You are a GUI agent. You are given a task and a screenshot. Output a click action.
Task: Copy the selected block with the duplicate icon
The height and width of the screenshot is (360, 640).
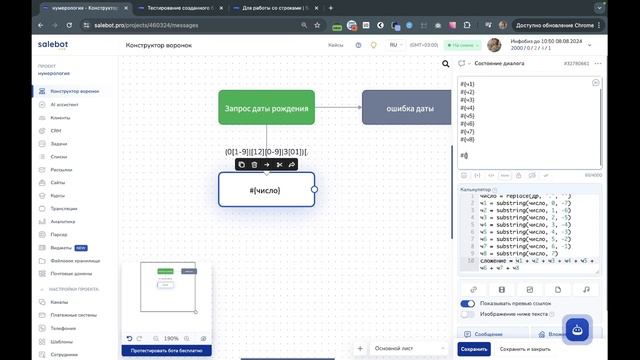(x=242, y=164)
